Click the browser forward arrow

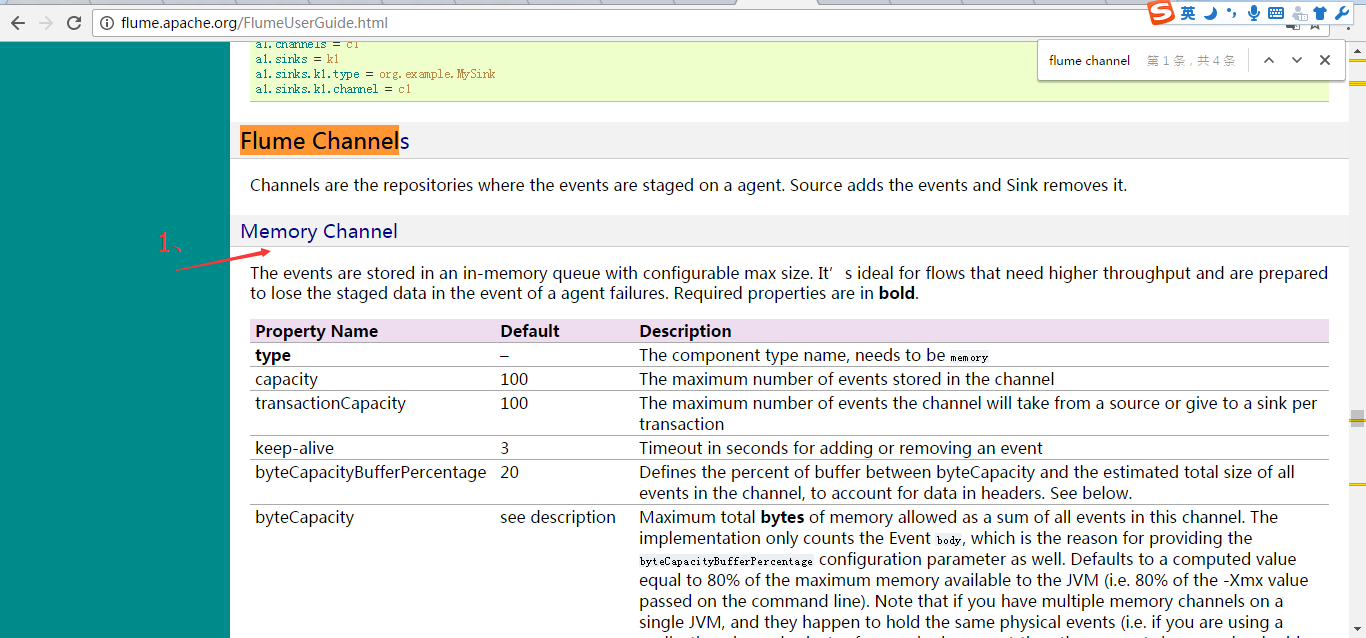[x=46, y=23]
